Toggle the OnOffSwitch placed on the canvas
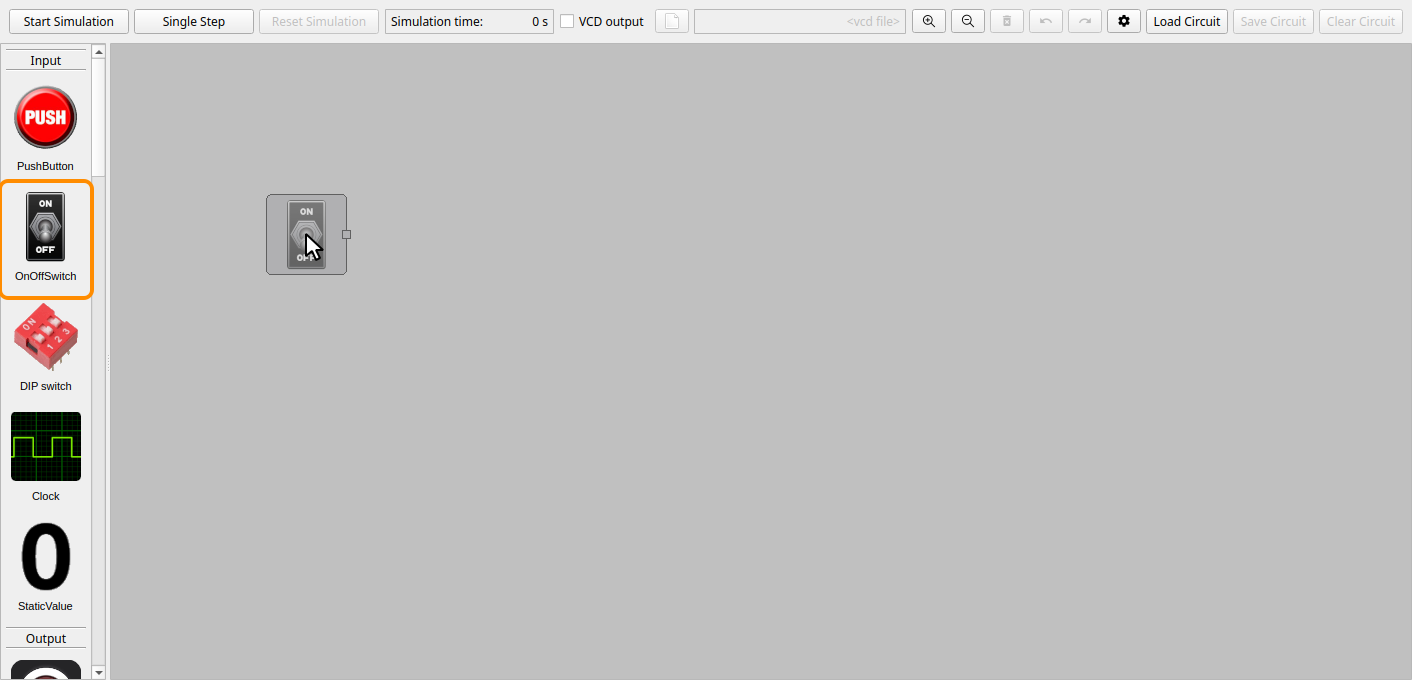Image resolution: width=1412 pixels, height=680 pixels. (306, 234)
